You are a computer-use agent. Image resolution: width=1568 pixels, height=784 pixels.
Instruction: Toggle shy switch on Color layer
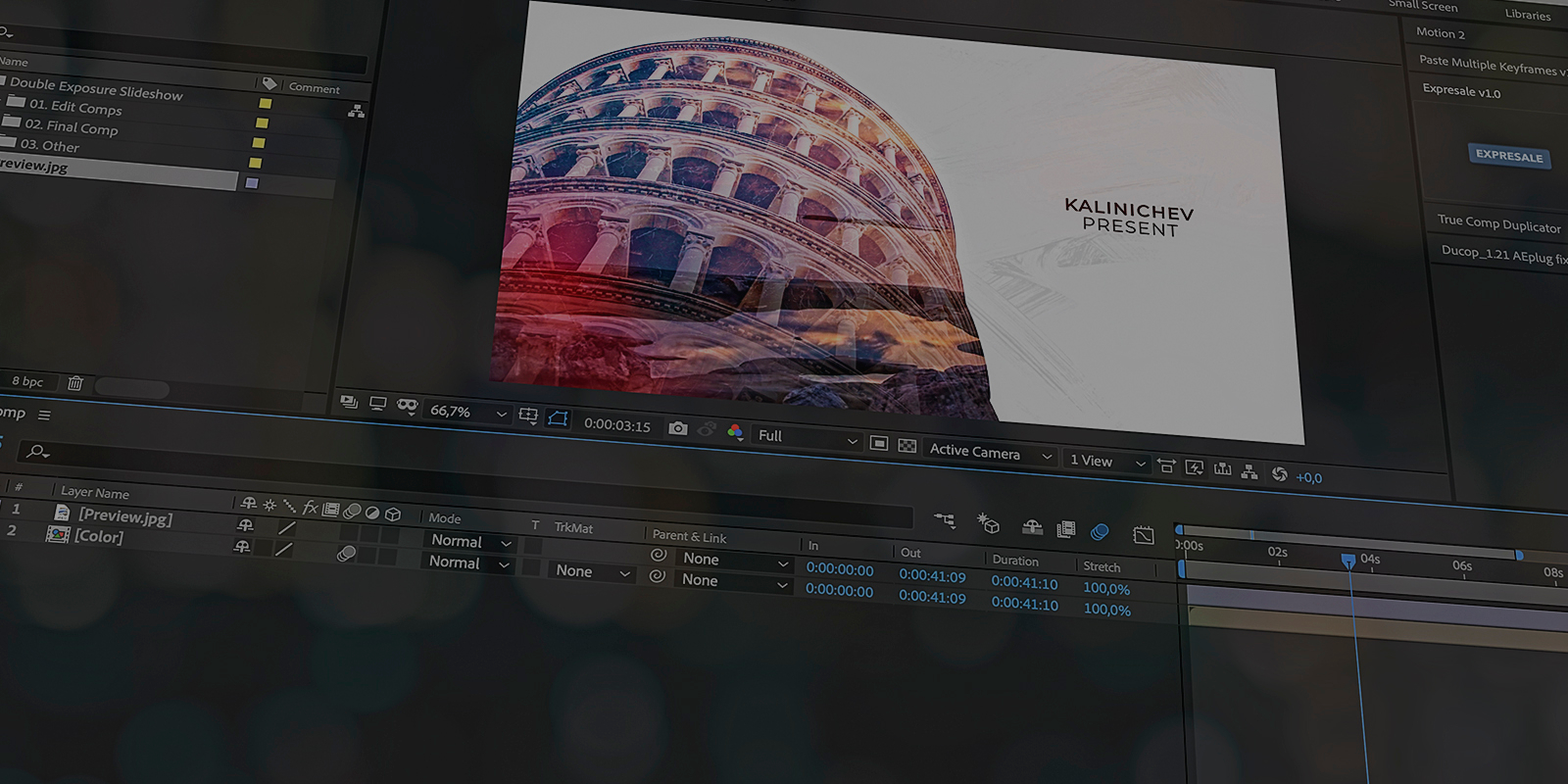click(x=241, y=547)
